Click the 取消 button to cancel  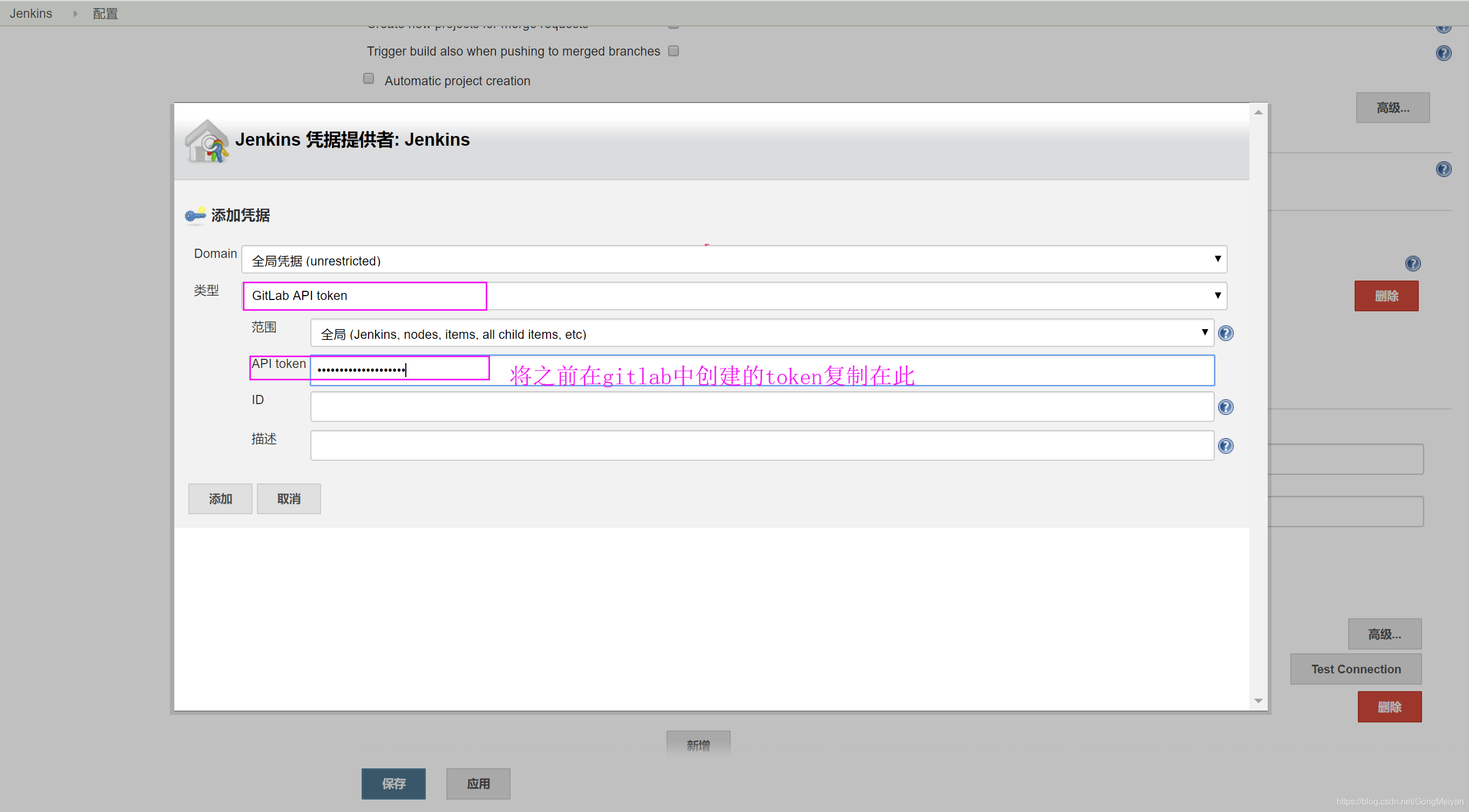point(289,499)
